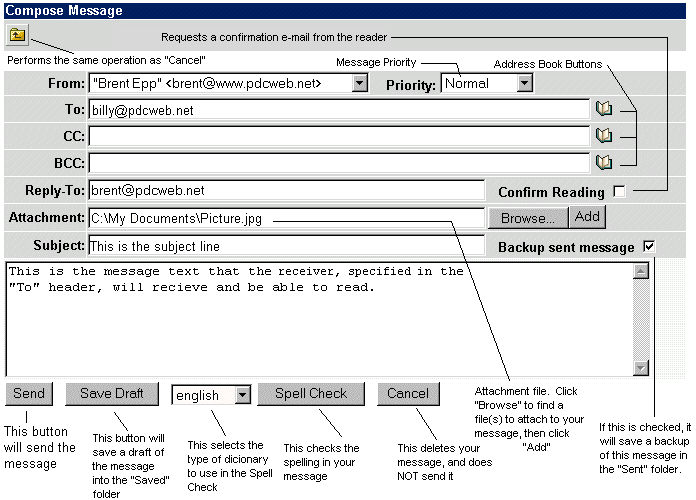The height and width of the screenshot is (500, 696).
Task: Enable the Confirm Reading checkbox
Action: tap(620, 191)
